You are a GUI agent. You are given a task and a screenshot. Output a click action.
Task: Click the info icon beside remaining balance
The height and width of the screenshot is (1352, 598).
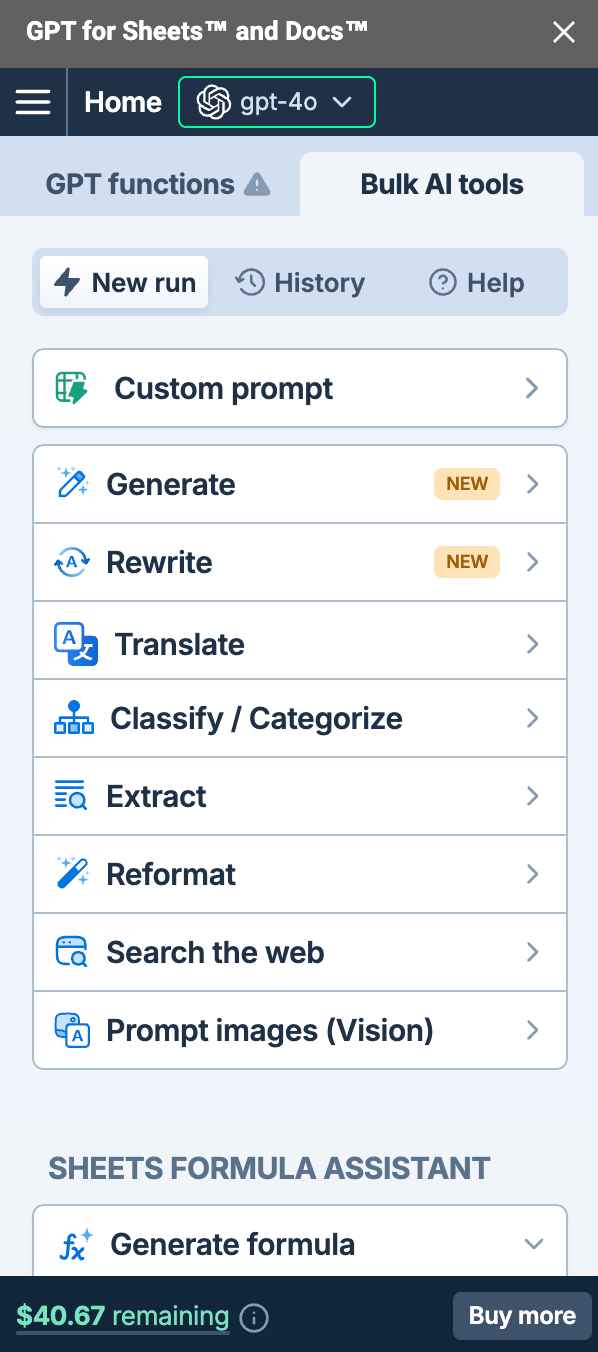[255, 1318]
